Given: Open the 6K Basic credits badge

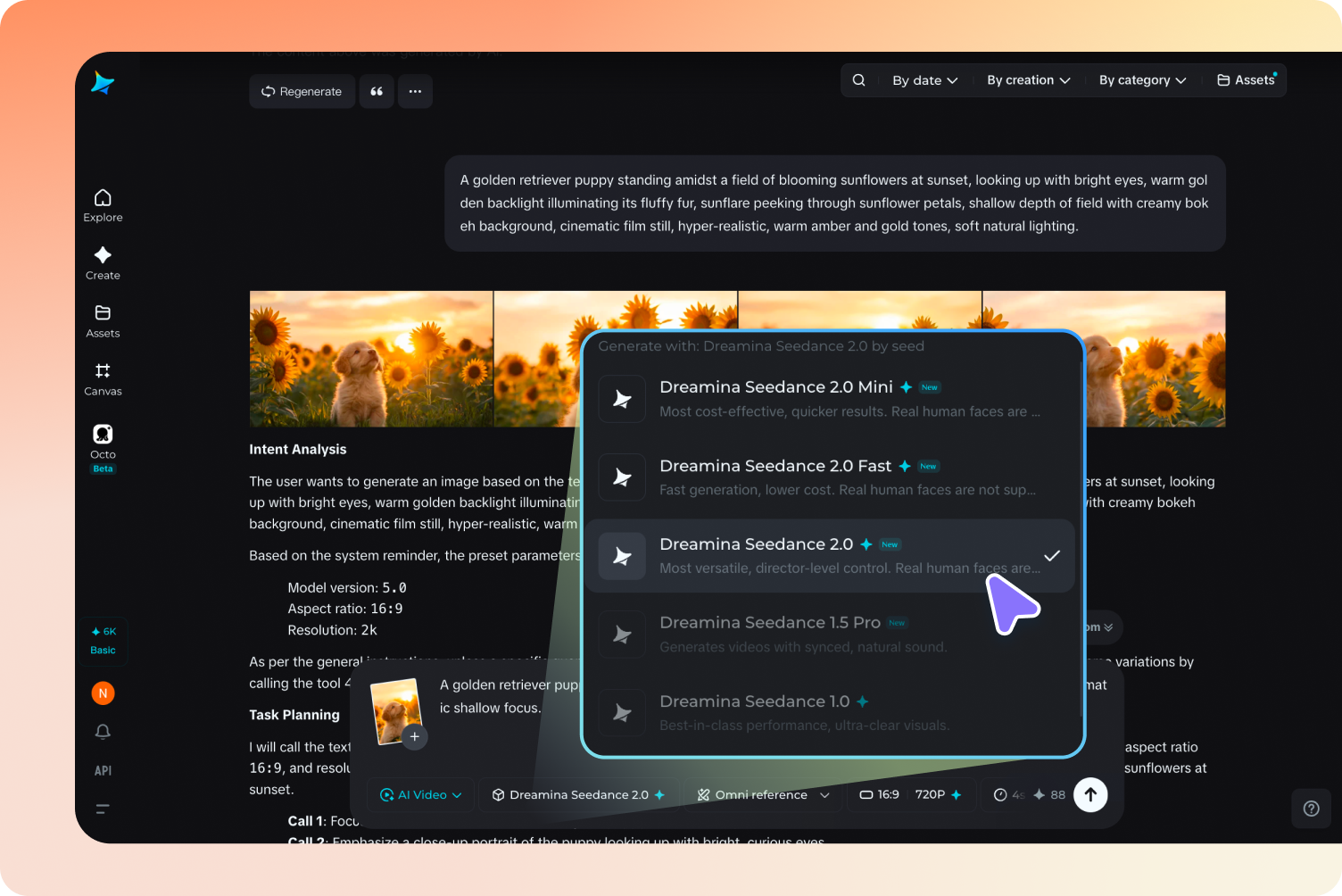Looking at the screenshot, I should 103,641.
